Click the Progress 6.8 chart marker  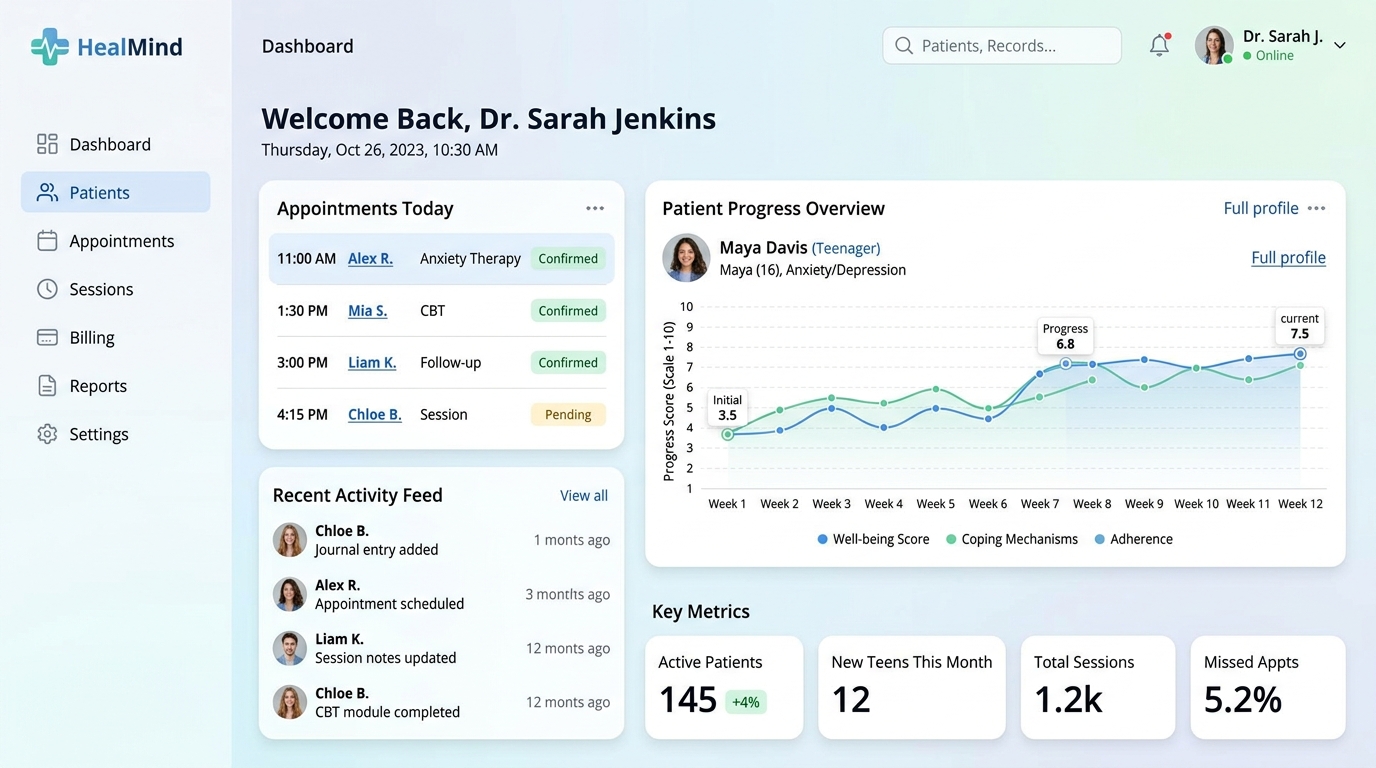[x=1066, y=364]
